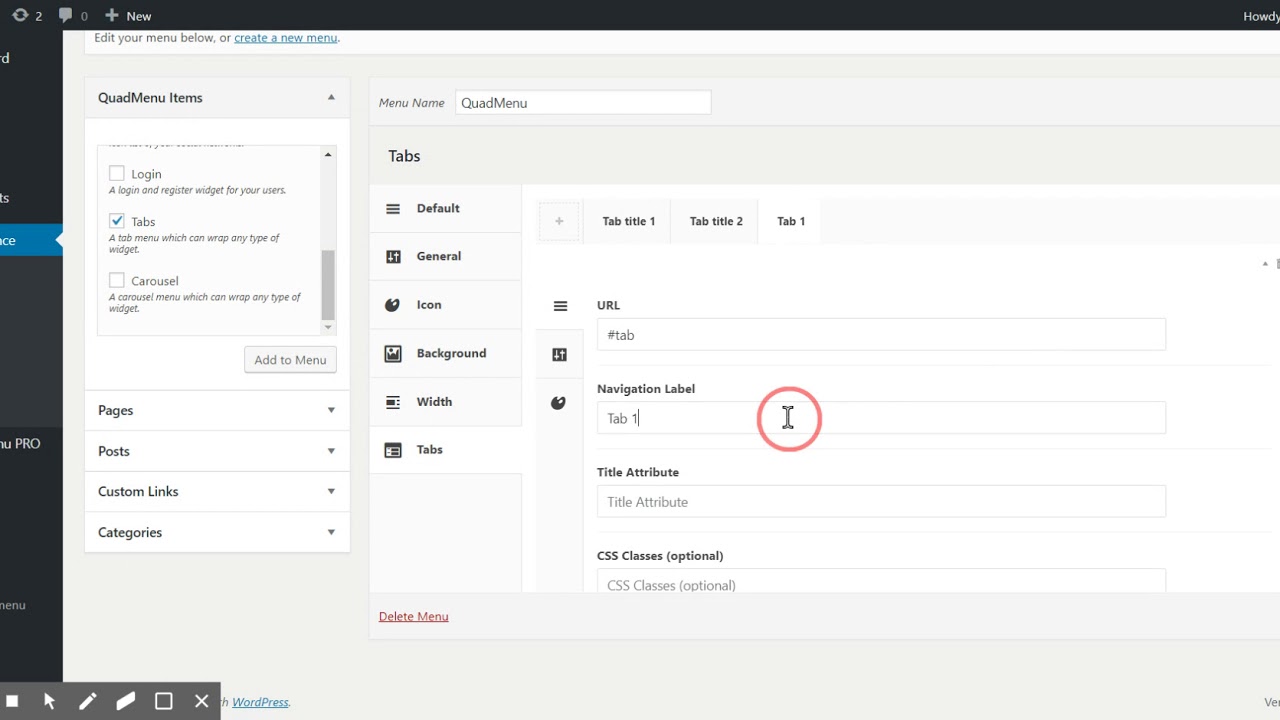Screen dimensions: 1280x720
Task: Click the Login item label text
Action: [146, 174]
